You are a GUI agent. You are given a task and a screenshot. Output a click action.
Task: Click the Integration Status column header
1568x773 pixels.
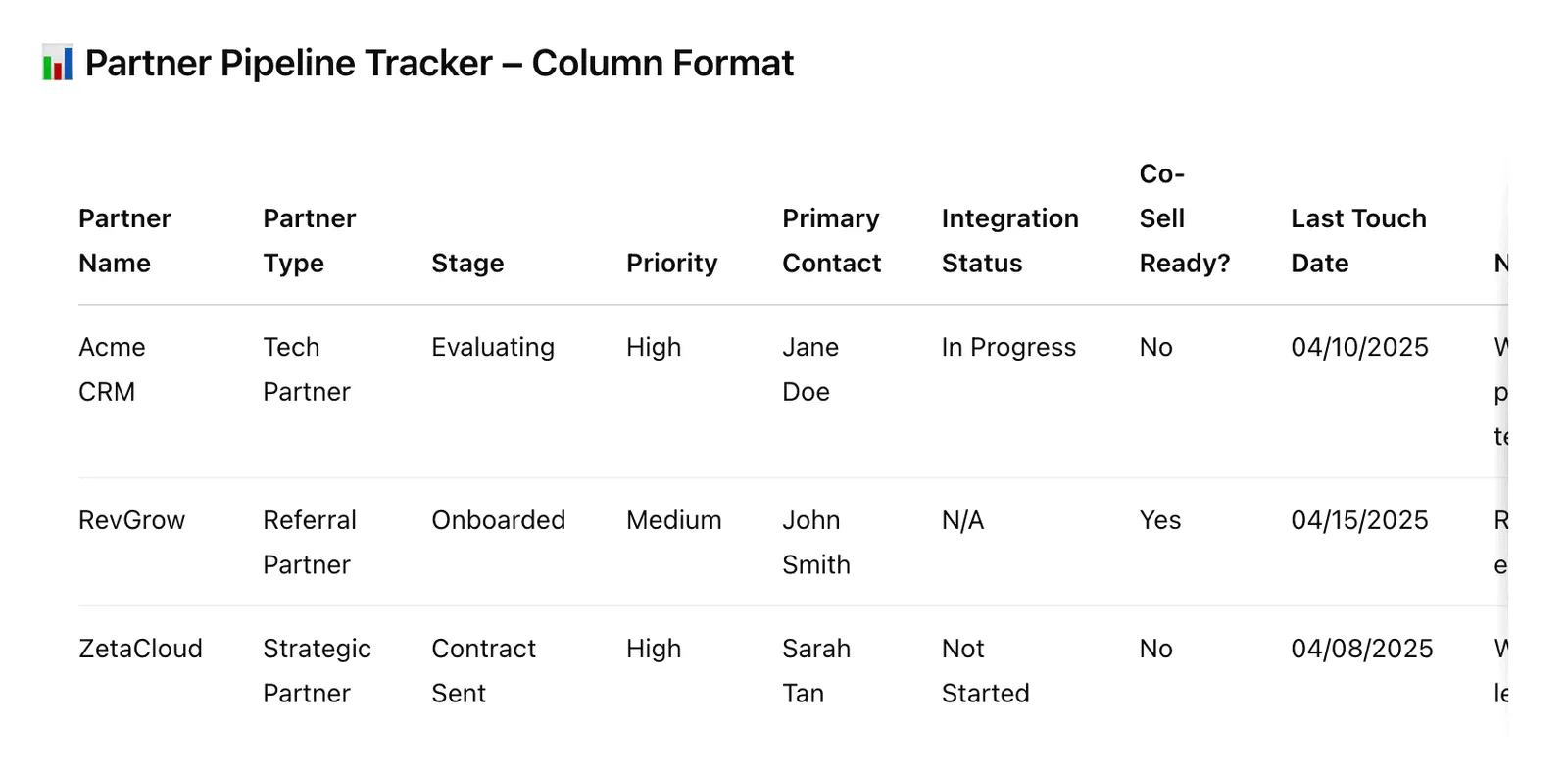pos(1010,241)
